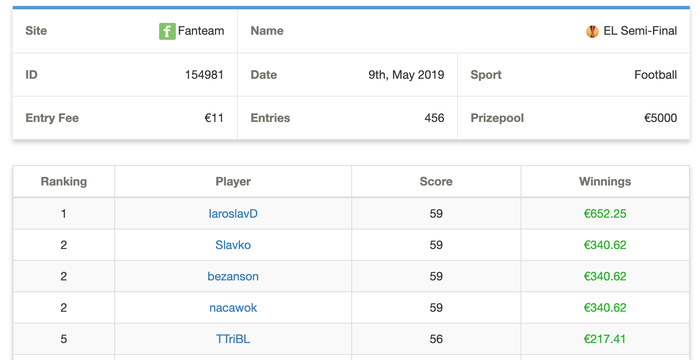Click the €217.41 winnings for TTriBL
This screenshot has height=360, width=700.
click(x=605, y=339)
